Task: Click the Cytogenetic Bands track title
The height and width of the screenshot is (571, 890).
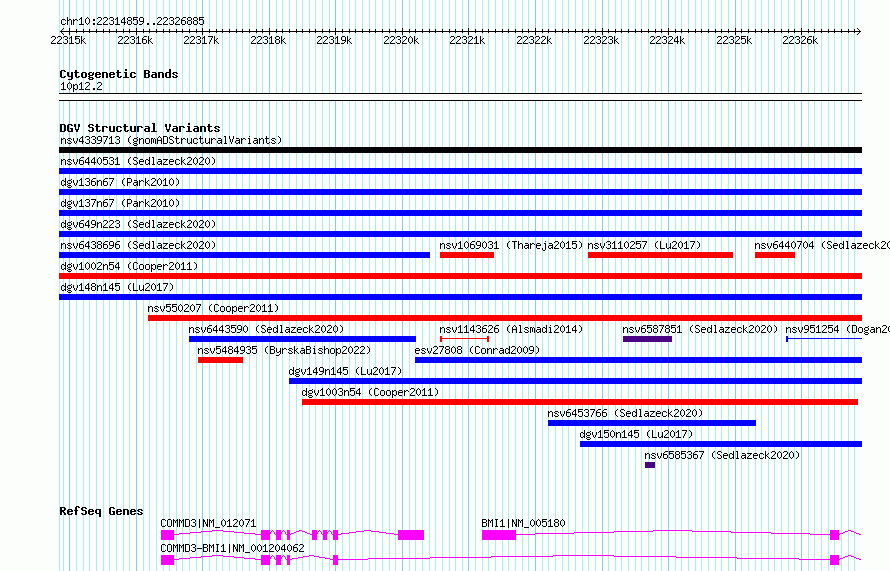Action: pos(119,74)
